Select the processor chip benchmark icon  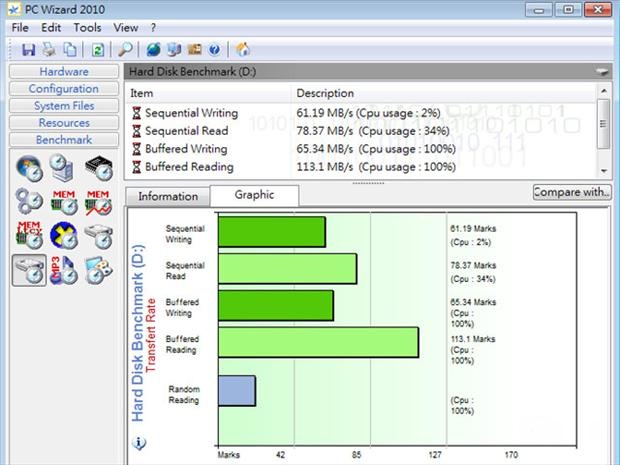[98, 168]
